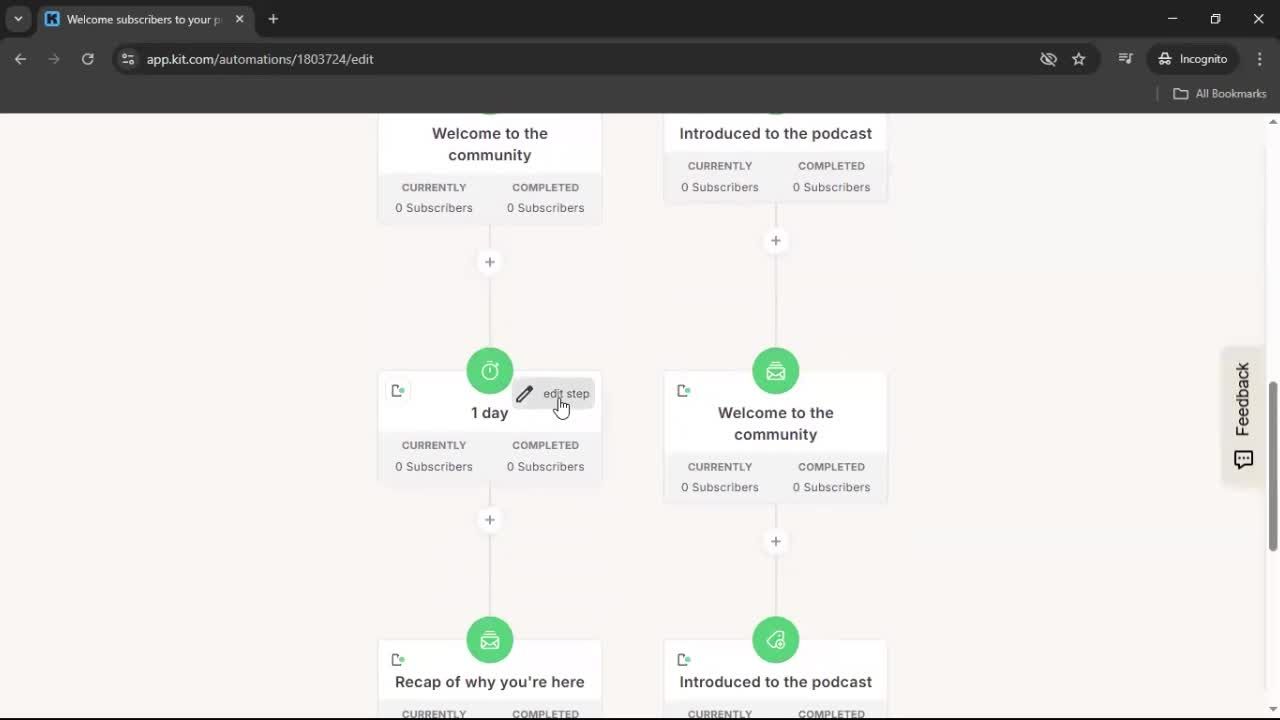Click the email icon on Welcome to the community step
This screenshot has height=720, width=1280.
775,371
